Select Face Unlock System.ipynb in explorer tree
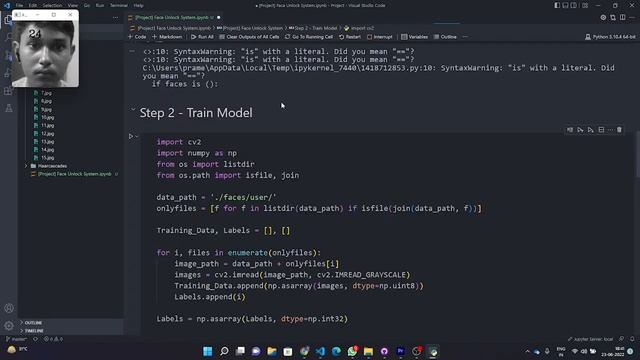This screenshot has width=640, height=360. 74,174
